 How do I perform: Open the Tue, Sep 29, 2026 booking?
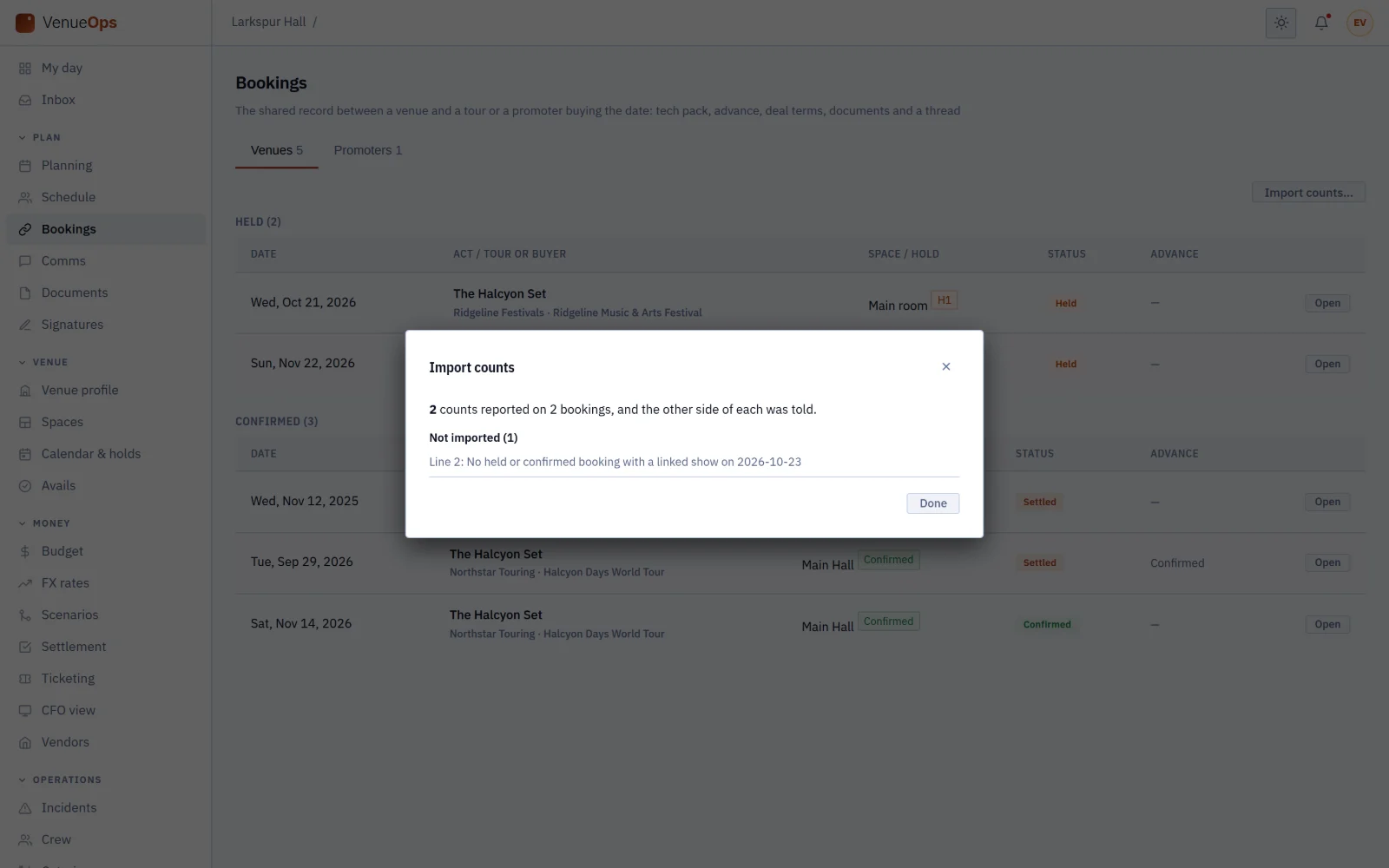pos(1327,562)
